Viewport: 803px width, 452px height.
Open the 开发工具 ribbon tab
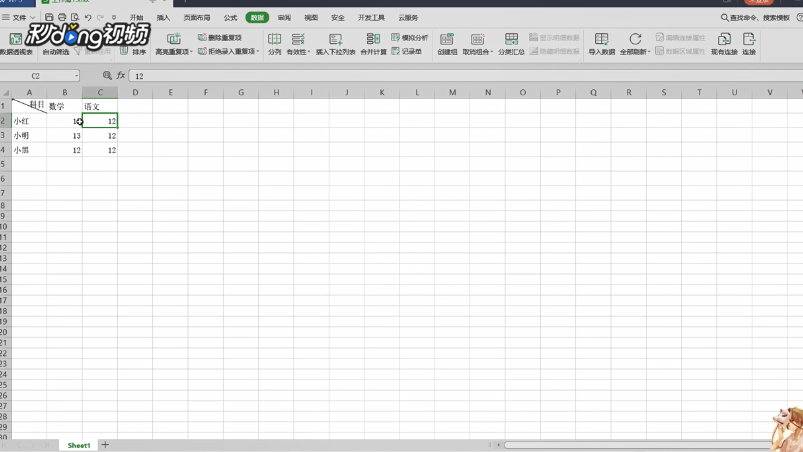click(371, 17)
